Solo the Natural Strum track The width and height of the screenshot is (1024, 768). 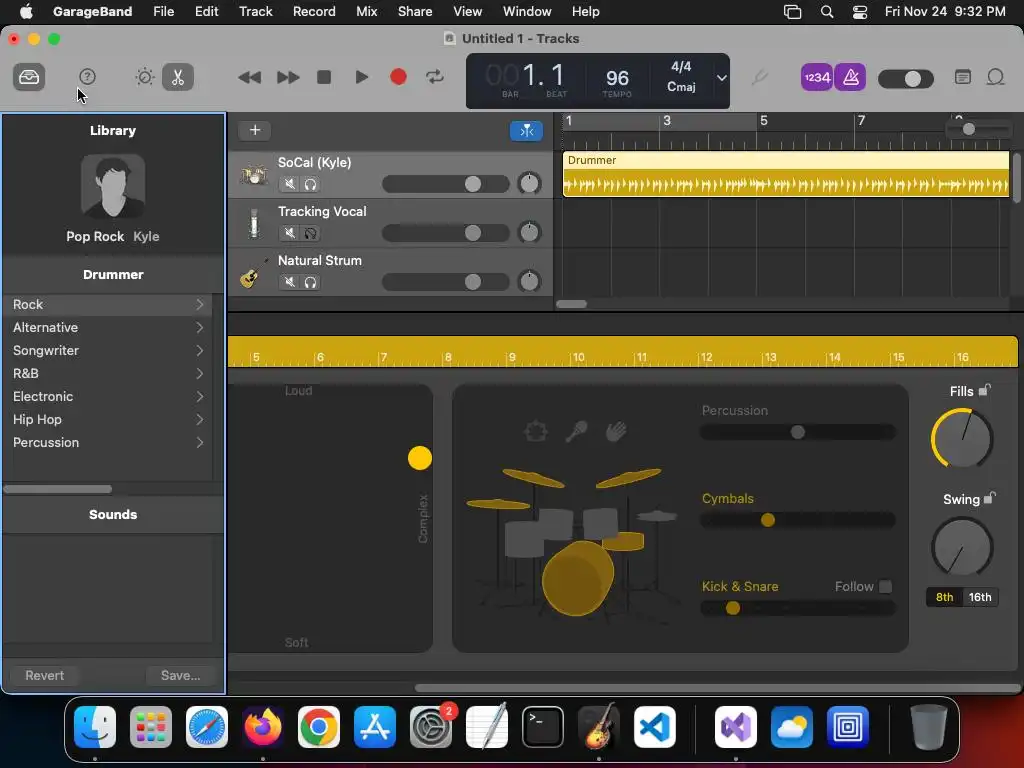click(x=310, y=282)
